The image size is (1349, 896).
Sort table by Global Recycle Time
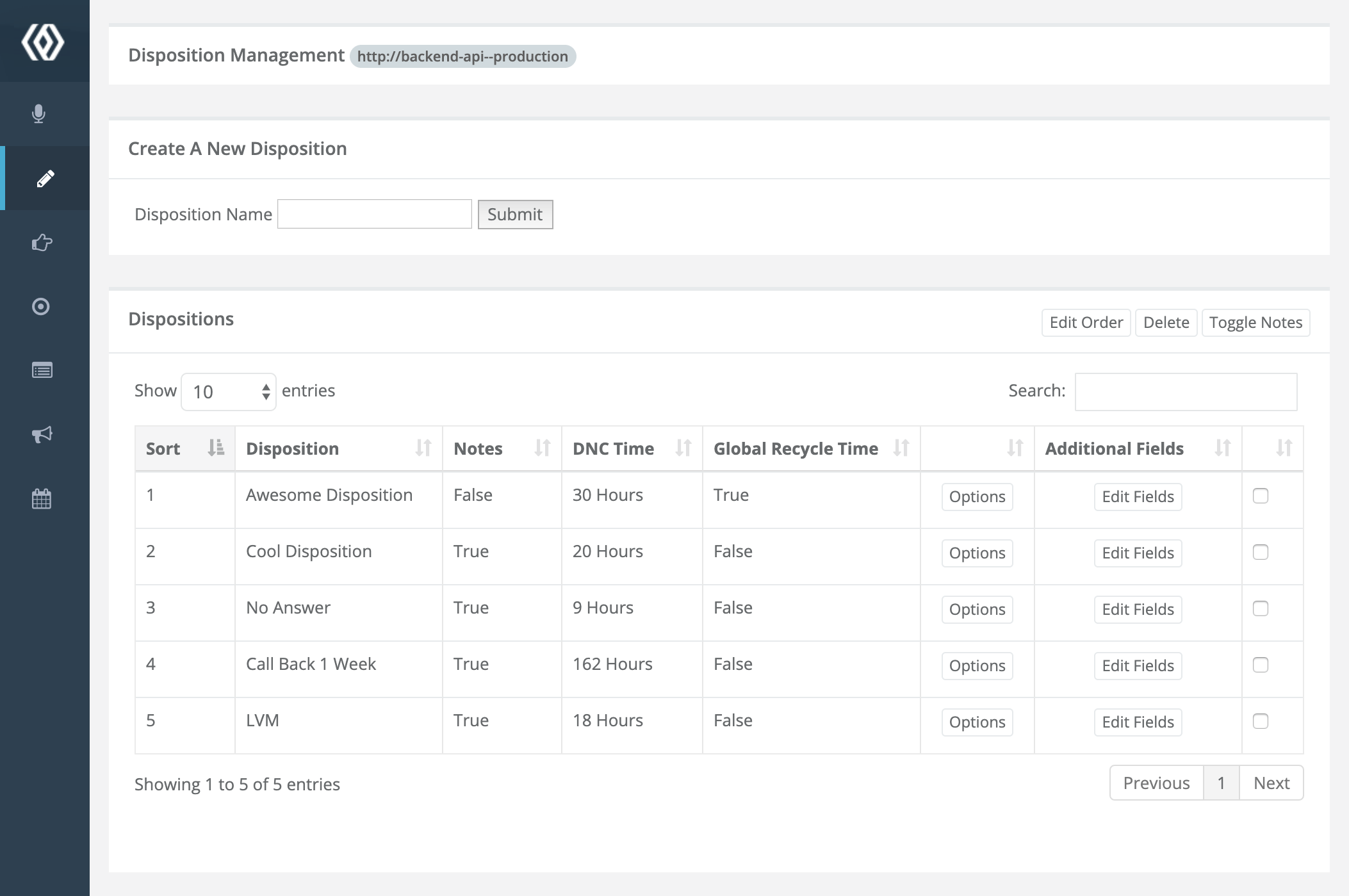[x=812, y=448]
